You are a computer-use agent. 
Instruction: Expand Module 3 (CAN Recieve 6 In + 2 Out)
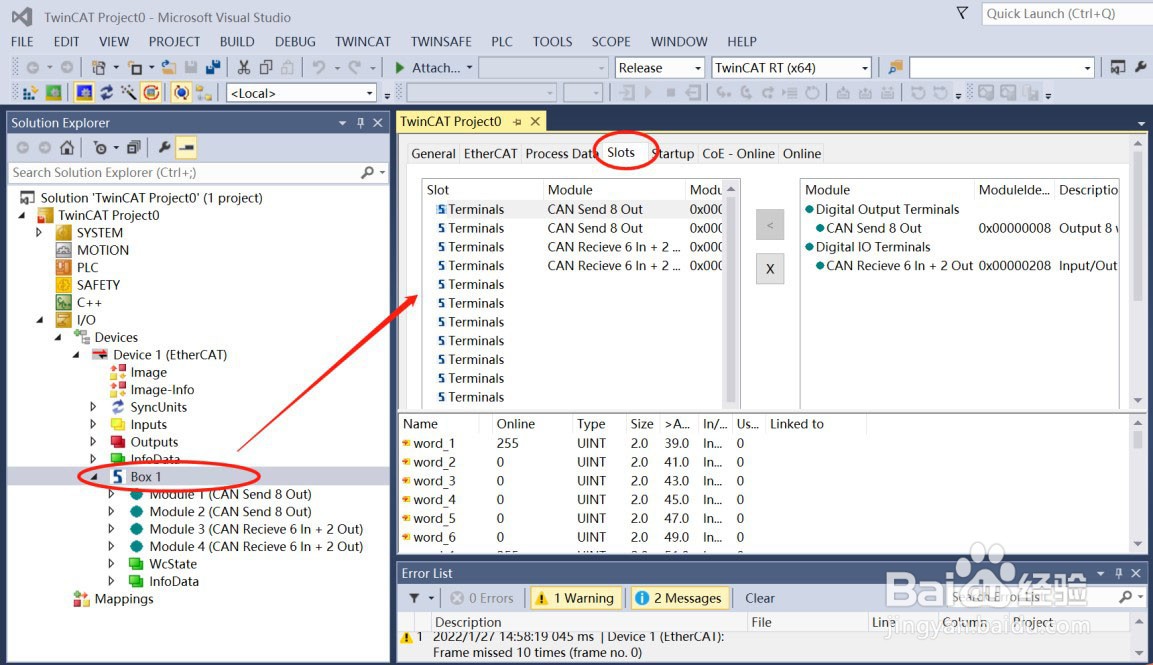coord(111,529)
